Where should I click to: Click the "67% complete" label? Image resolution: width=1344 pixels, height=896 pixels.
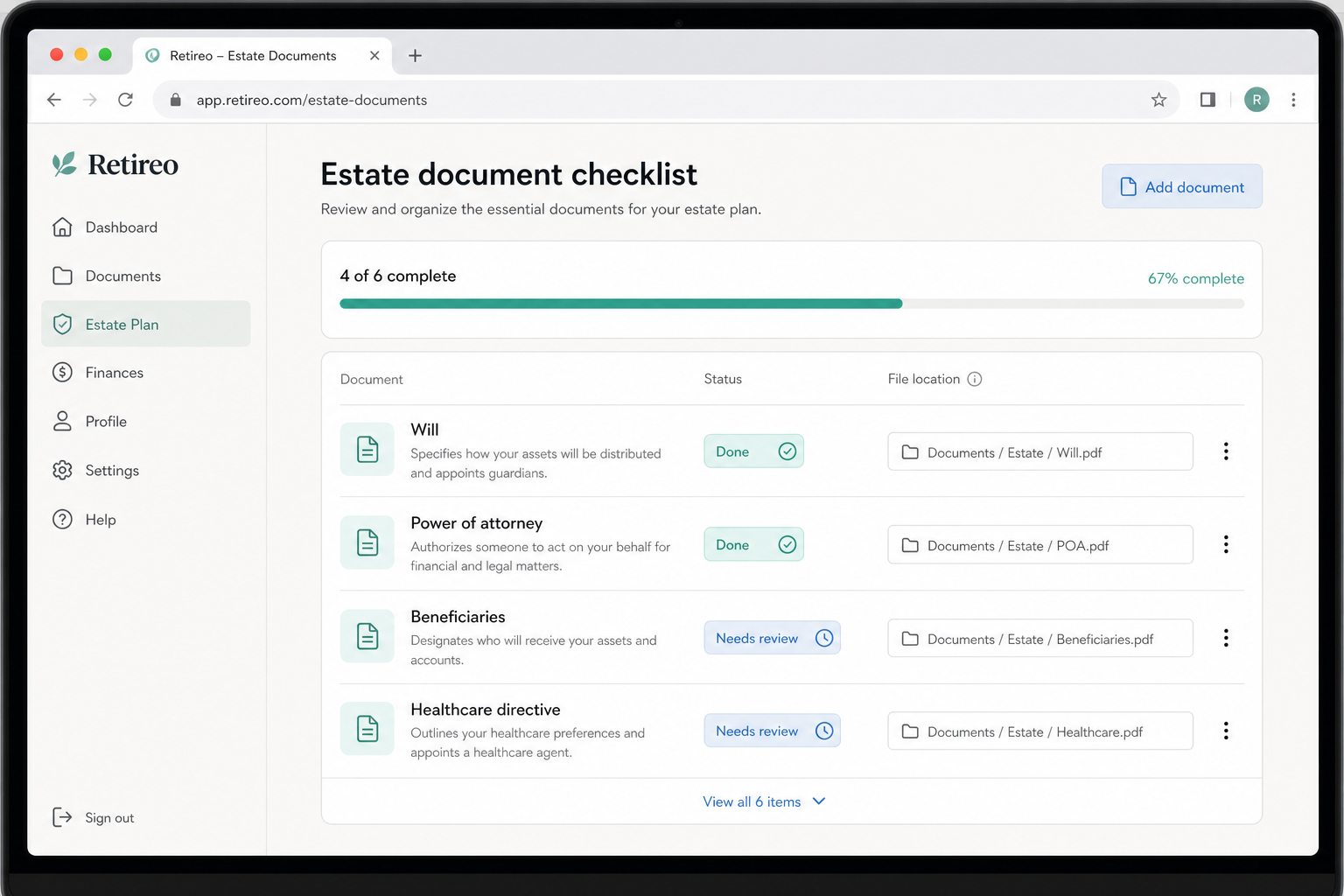1195,278
